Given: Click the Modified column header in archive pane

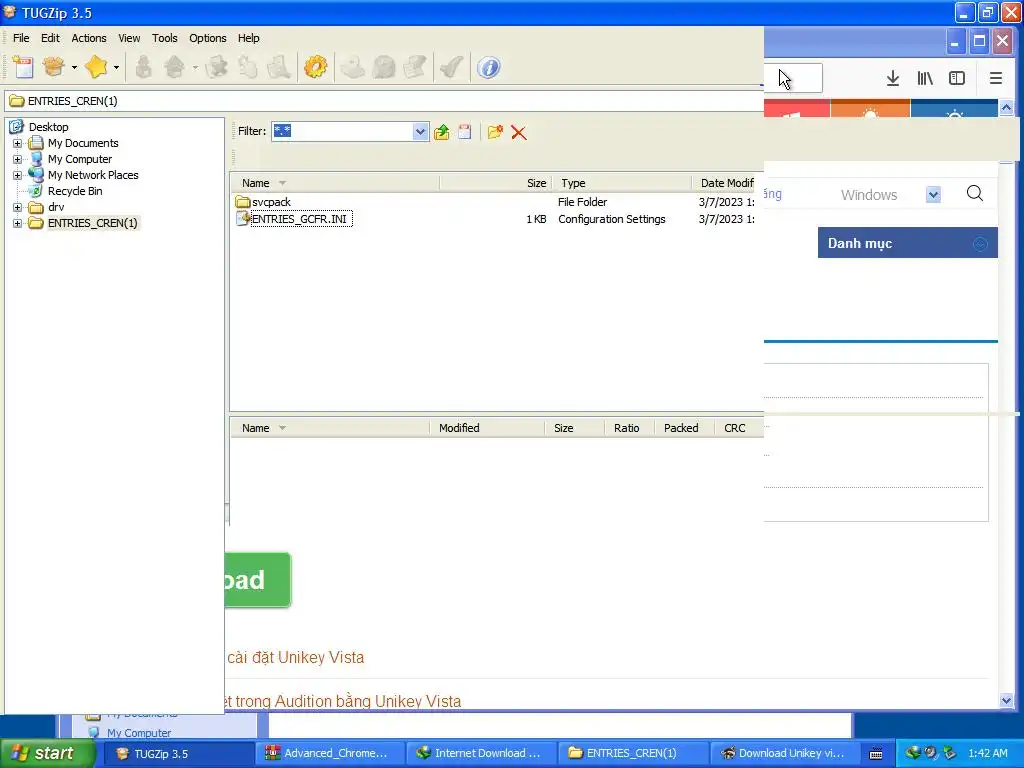Looking at the screenshot, I should click(487, 428).
